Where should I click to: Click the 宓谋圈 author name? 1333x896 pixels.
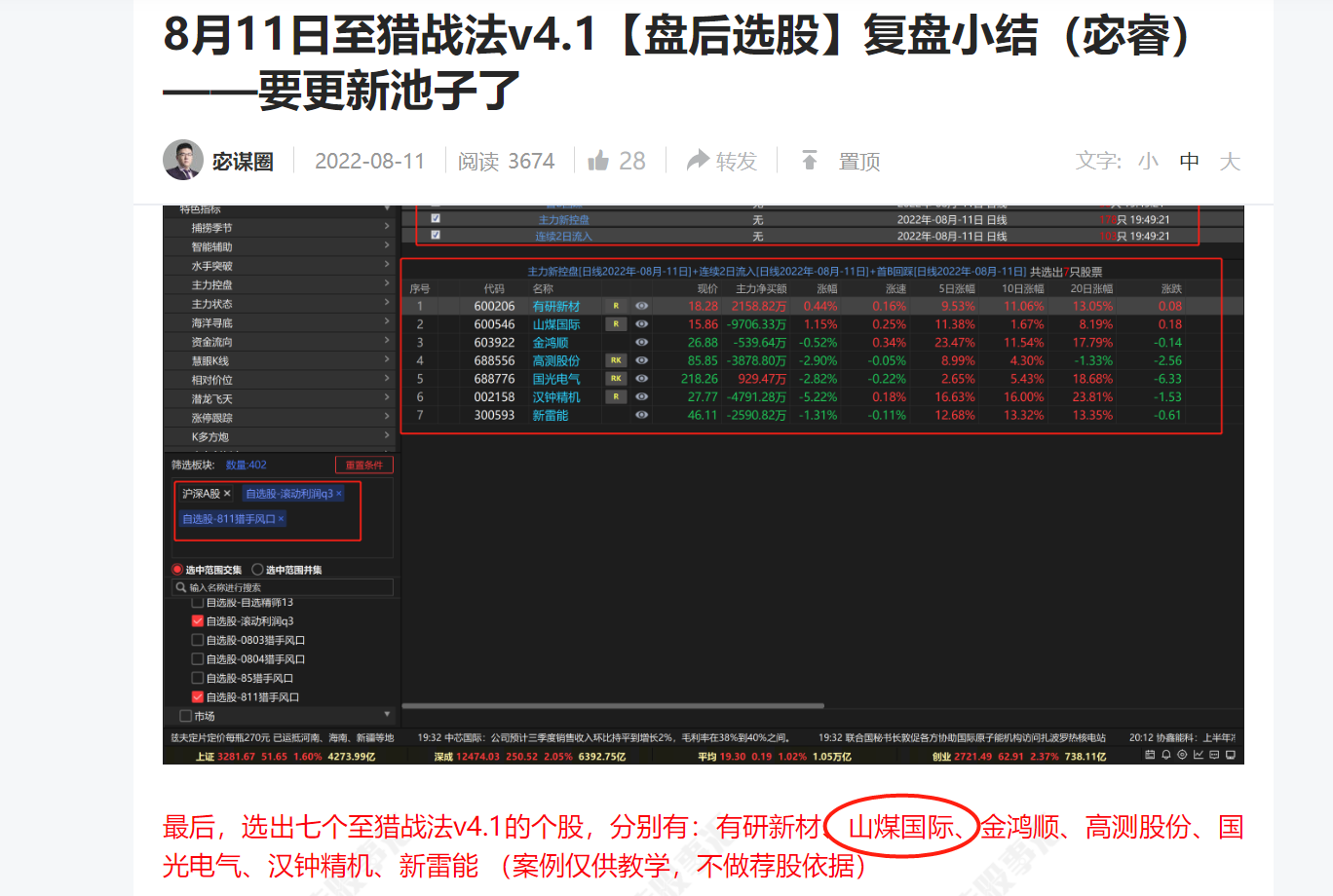(243, 162)
